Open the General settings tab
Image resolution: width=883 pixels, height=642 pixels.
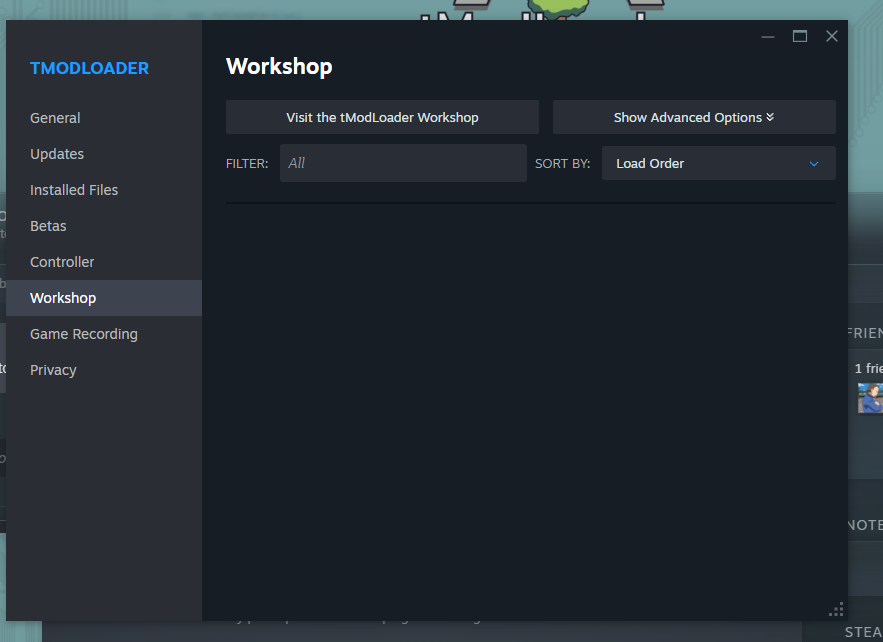[x=104, y=118]
